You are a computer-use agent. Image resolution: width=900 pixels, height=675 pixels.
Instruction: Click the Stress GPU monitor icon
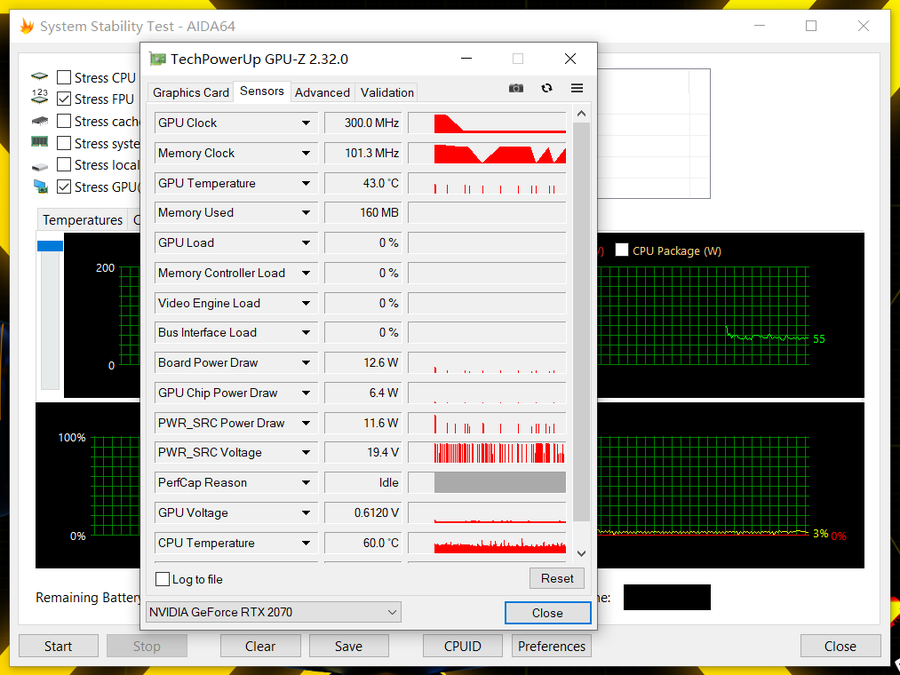39,187
